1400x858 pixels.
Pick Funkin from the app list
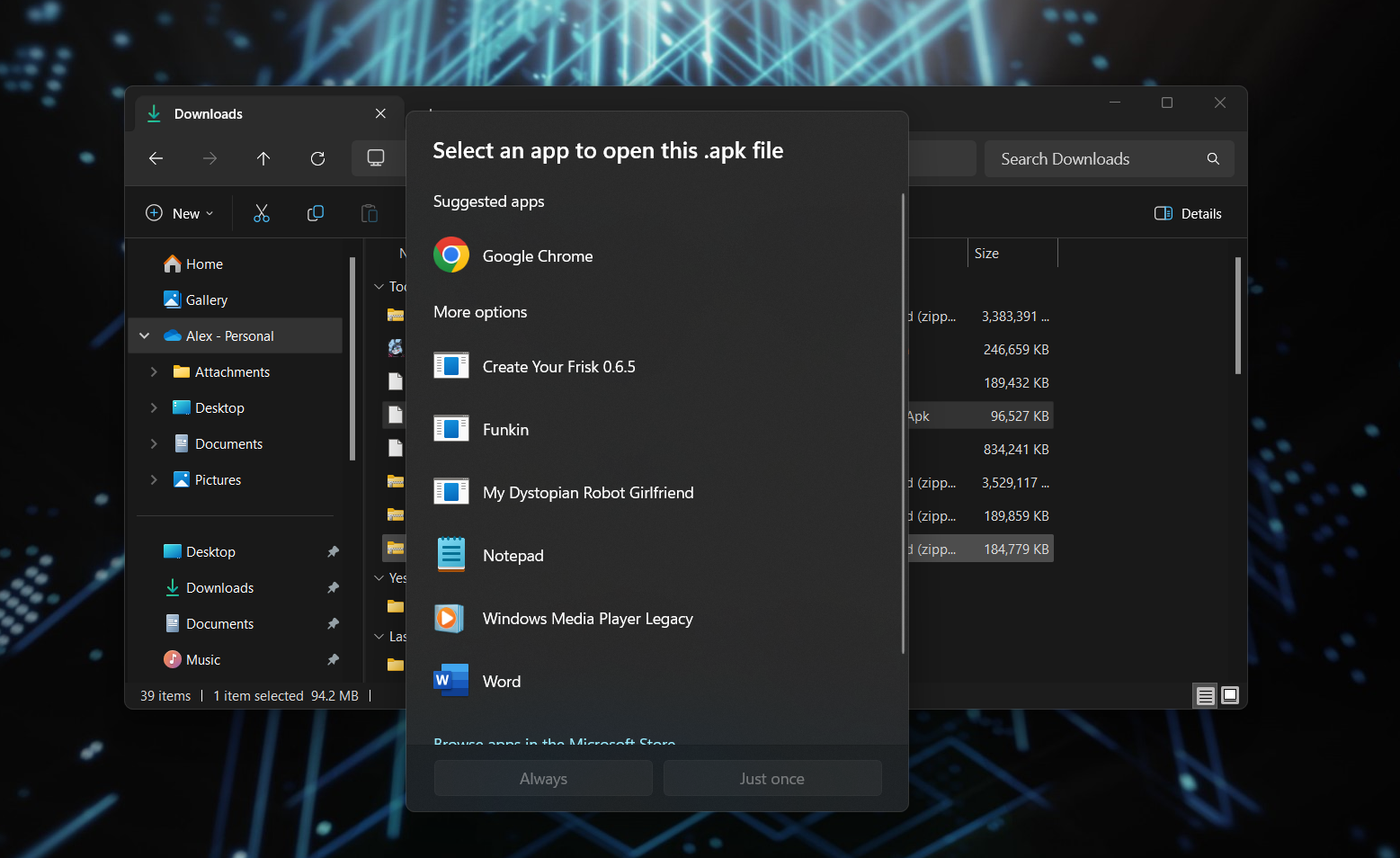point(656,429)
